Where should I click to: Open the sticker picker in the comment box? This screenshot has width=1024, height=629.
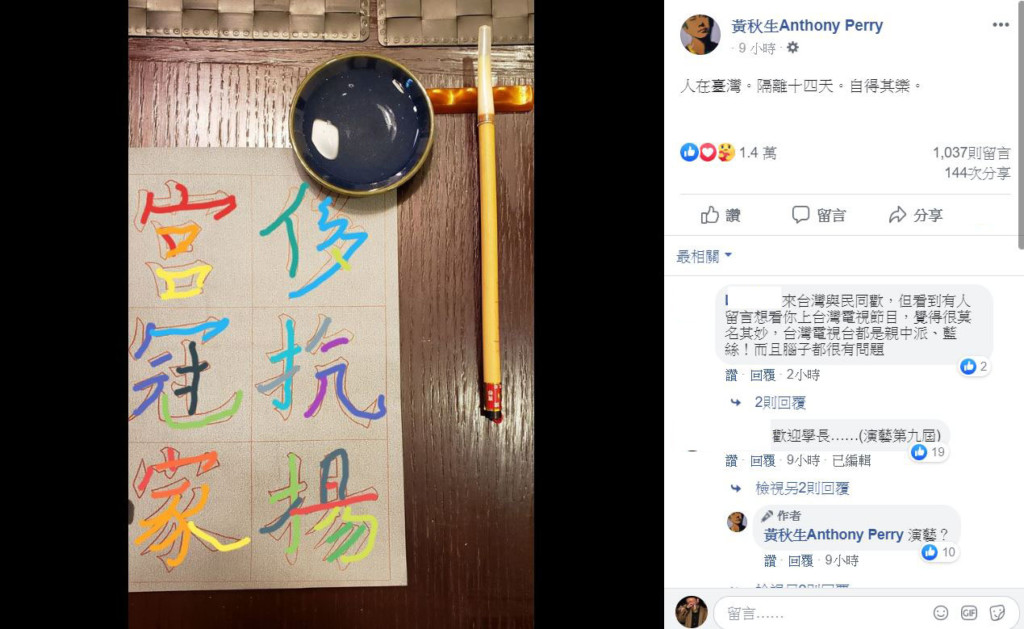(x=997, y=612)
